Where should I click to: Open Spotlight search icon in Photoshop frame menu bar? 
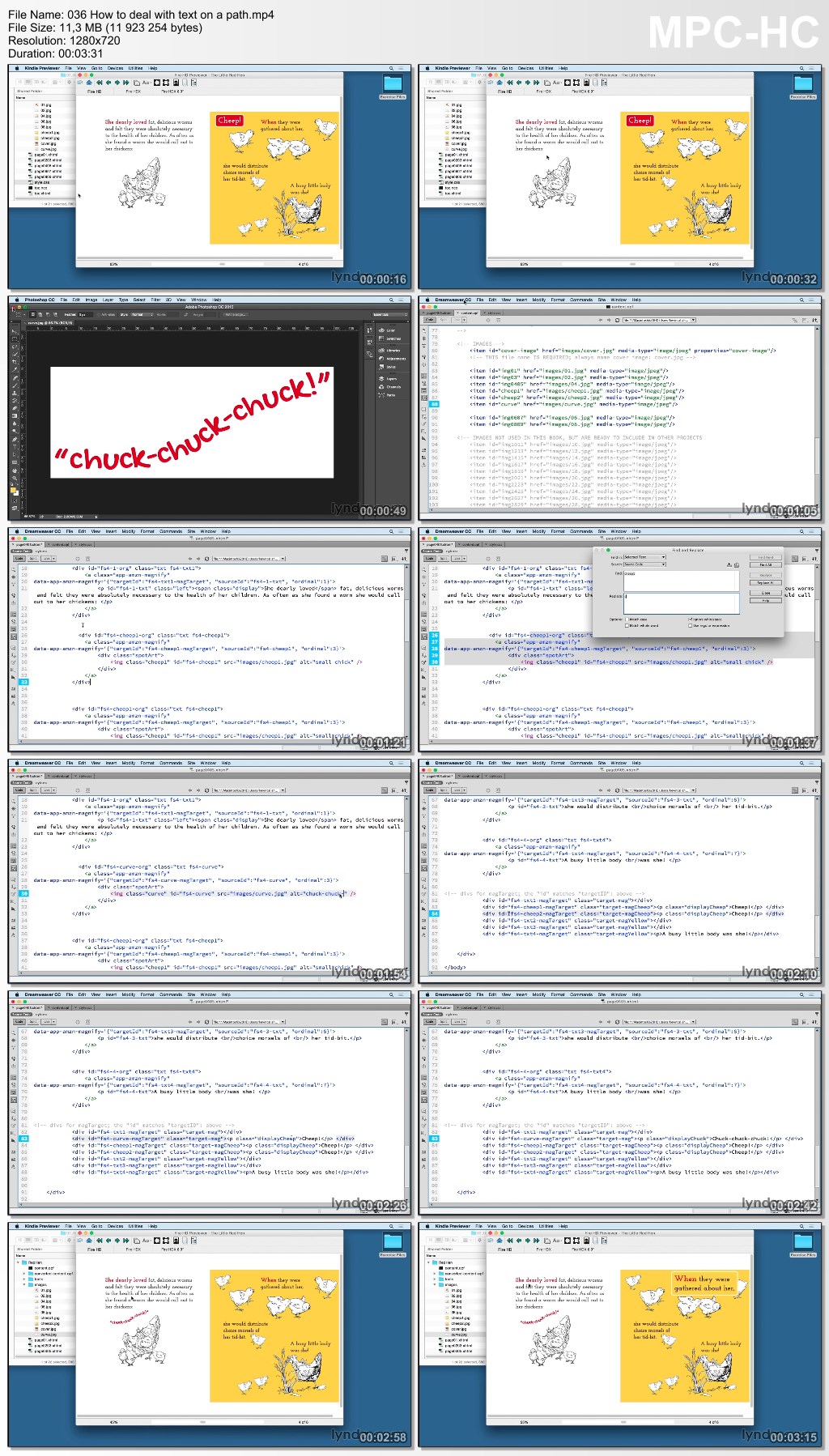coord(391,300)
